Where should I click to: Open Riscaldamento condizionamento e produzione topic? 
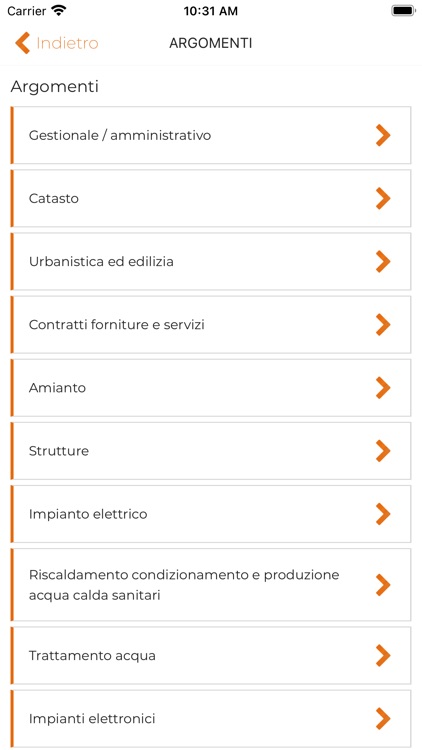pos(211,585)
